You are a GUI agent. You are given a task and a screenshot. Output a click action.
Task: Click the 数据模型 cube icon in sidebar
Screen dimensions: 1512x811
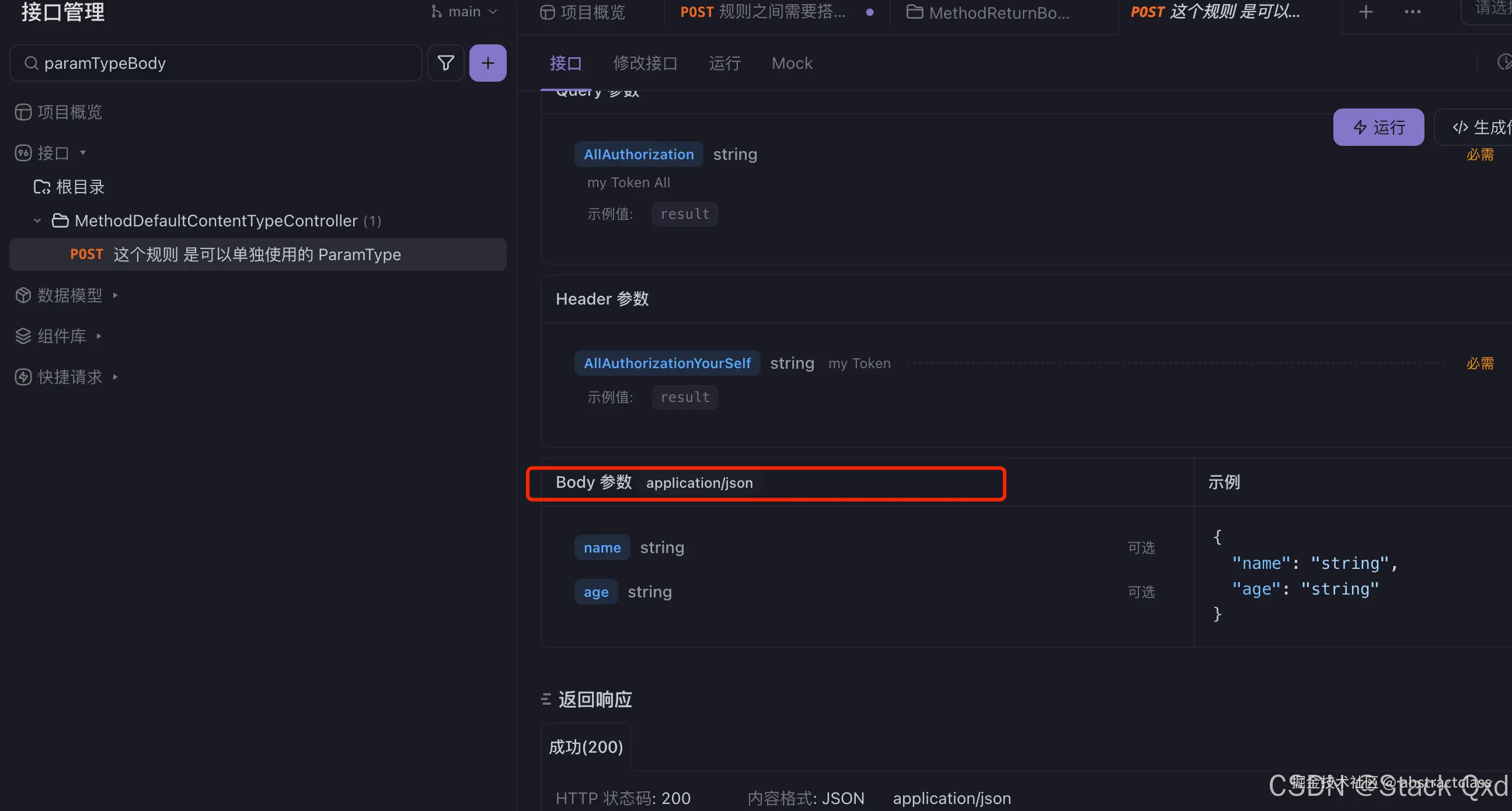[x=23, y=295]
